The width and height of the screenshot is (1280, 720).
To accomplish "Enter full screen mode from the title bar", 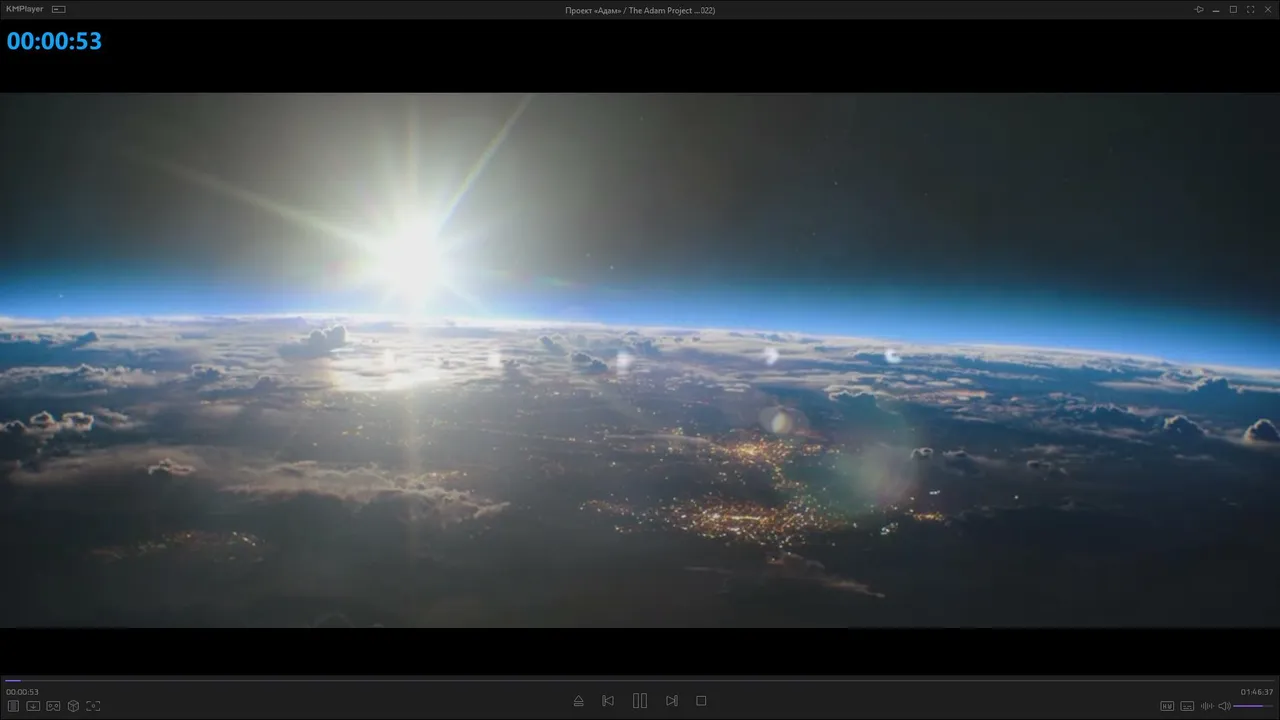I will tap(1250, 10).
